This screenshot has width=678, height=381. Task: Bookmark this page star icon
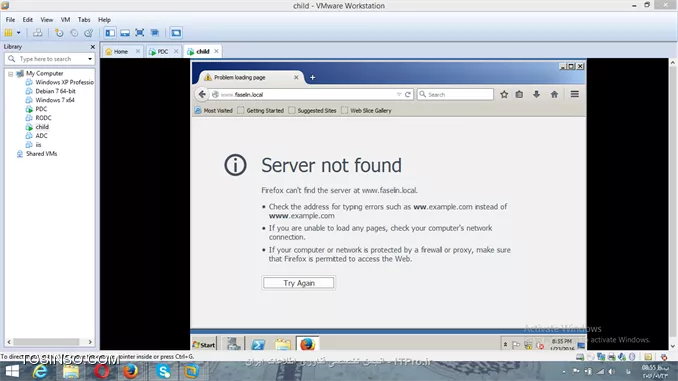(x=504, y=94)
